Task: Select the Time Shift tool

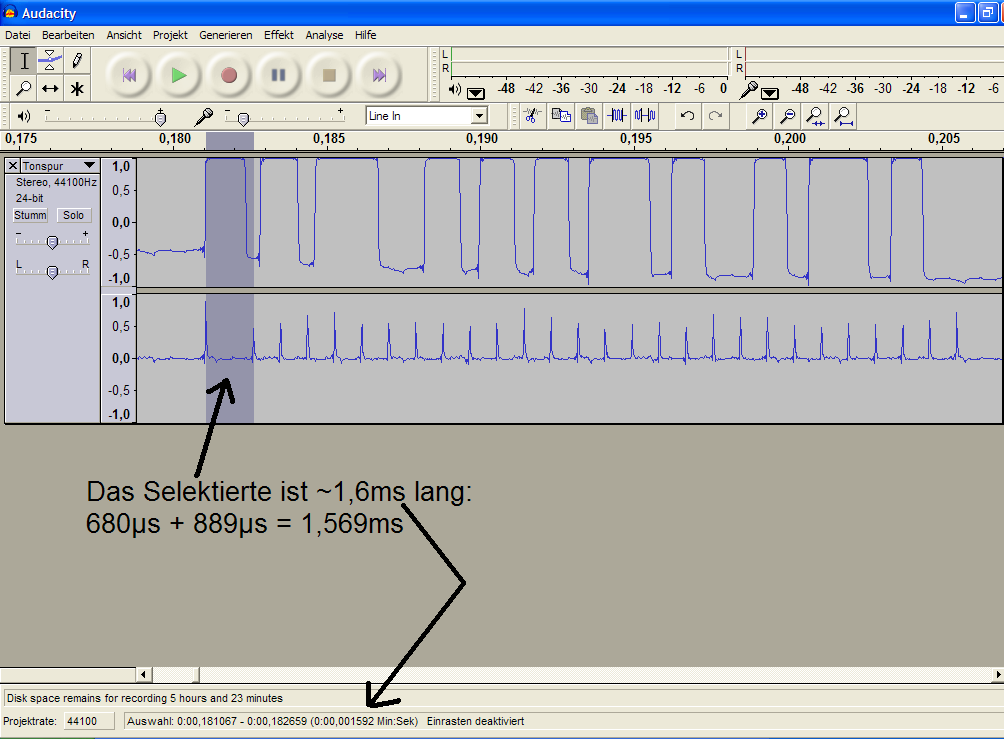Action: 50,88
